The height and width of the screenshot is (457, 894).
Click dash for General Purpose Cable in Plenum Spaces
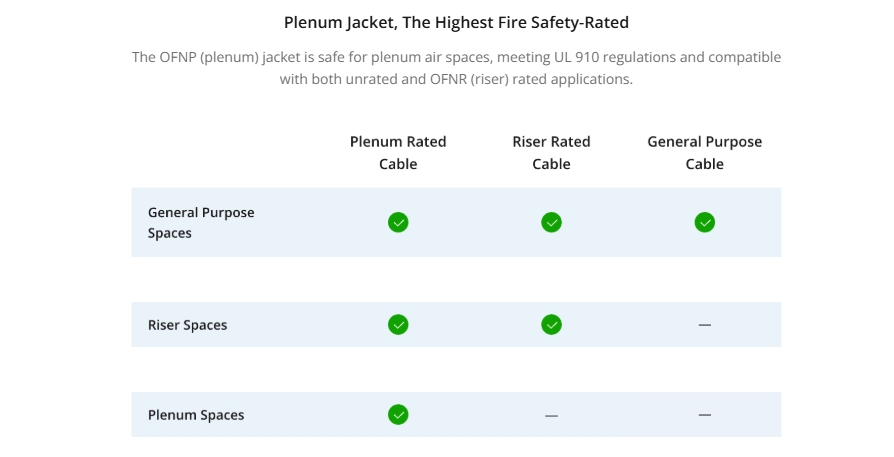(705, 415)
